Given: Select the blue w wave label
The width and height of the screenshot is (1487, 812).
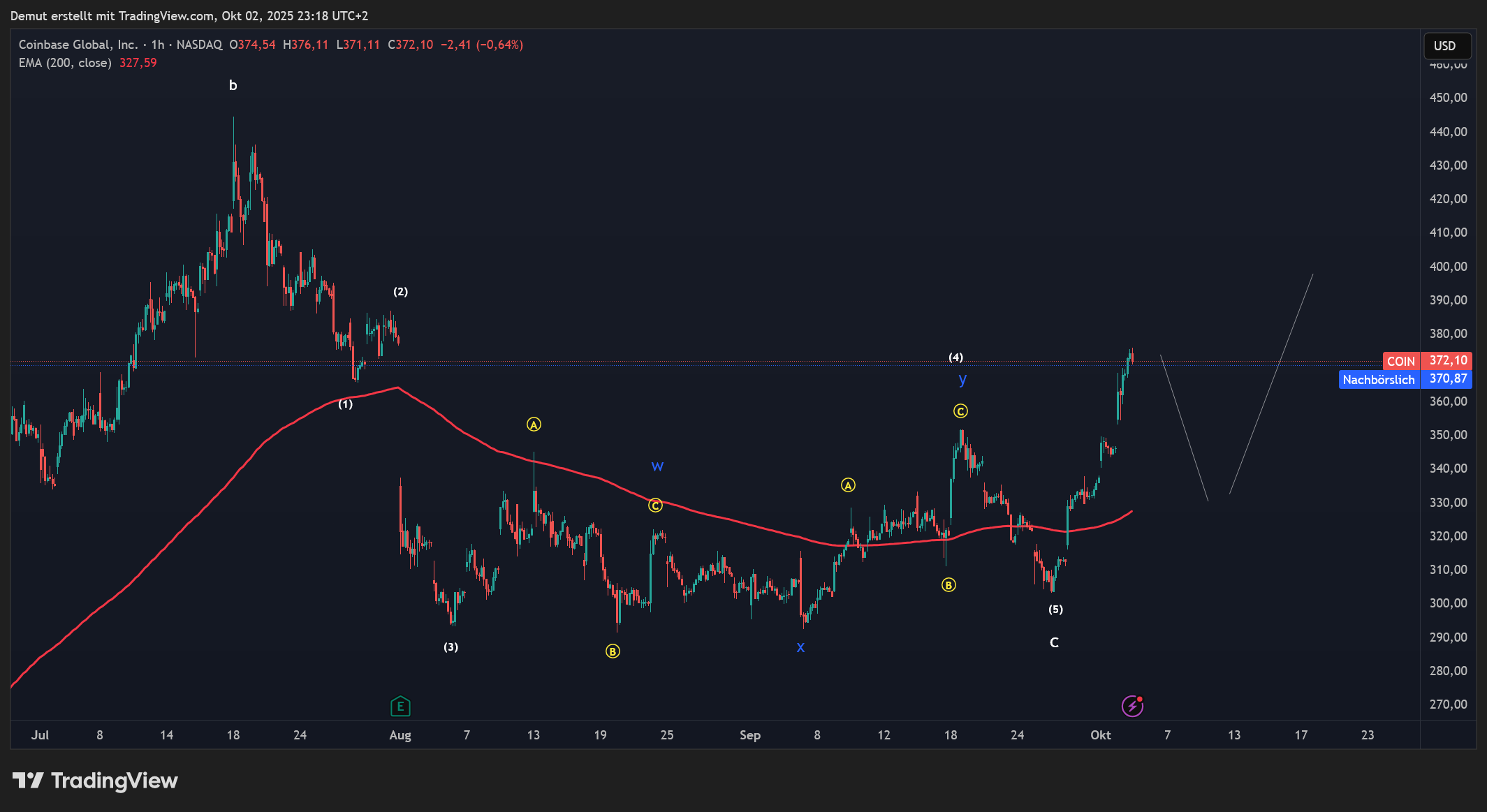Looking at the screenshot, I should tap(657, 466).
